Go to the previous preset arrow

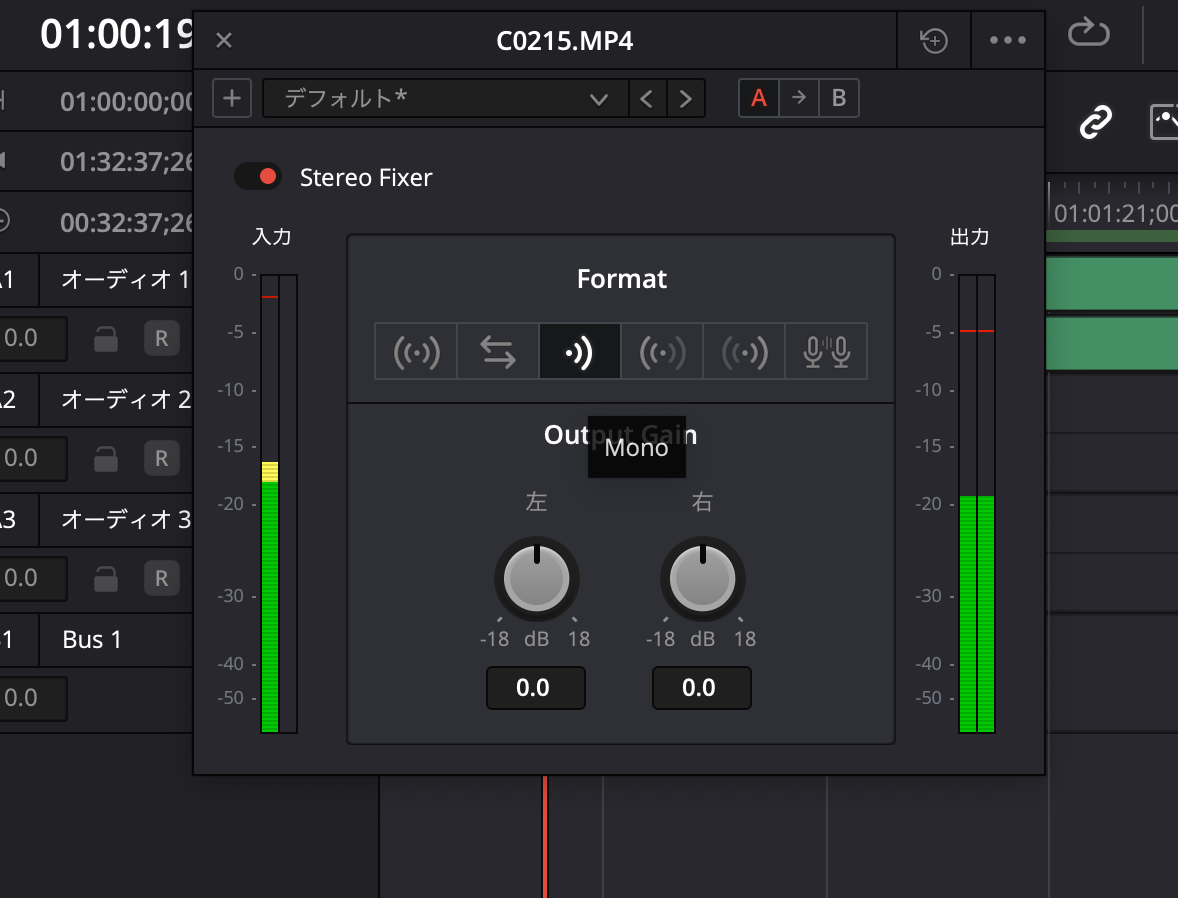pos(648,98)
